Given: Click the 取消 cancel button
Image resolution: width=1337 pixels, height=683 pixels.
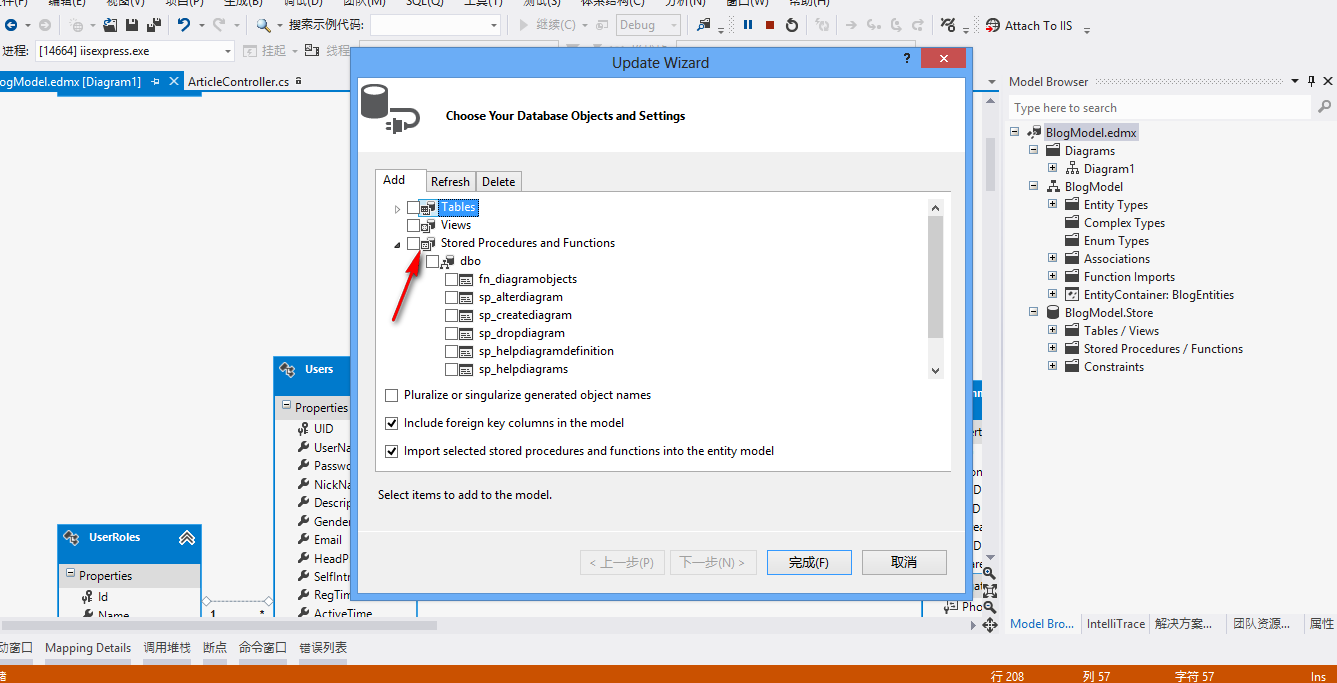Looking at the screenshot, I should (904, 562).
